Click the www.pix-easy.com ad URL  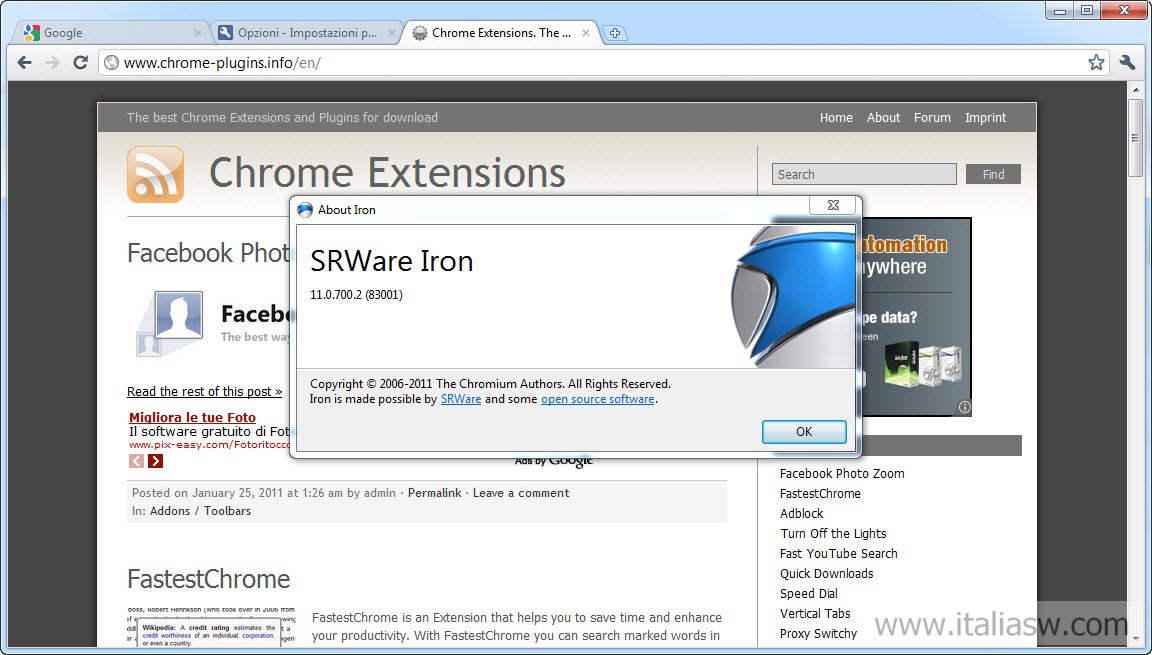(x=209, y=444)
